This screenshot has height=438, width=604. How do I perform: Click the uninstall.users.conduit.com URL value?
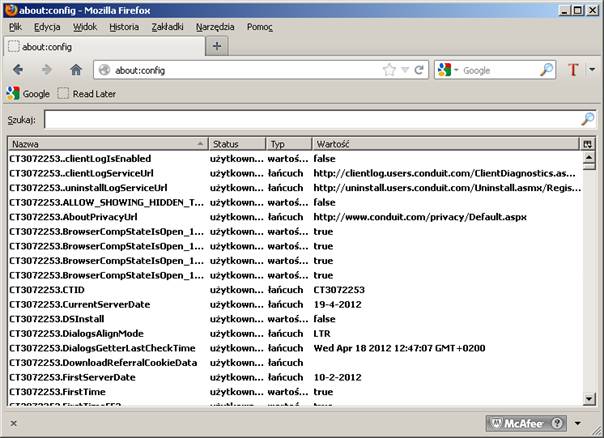447,188
